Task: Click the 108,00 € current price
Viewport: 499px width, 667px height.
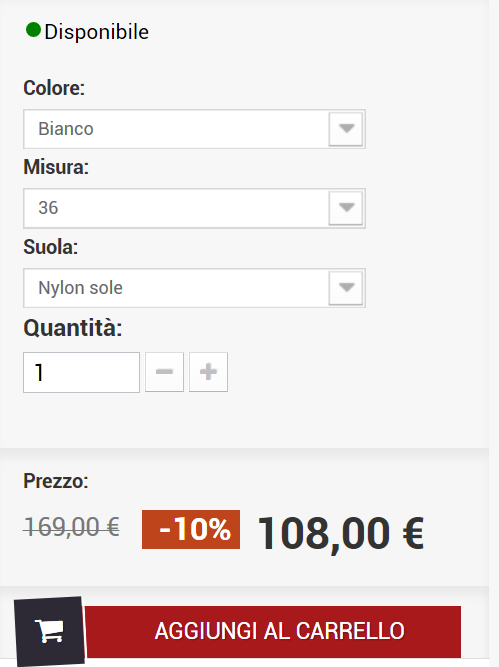Action: (x=341, y=533)
